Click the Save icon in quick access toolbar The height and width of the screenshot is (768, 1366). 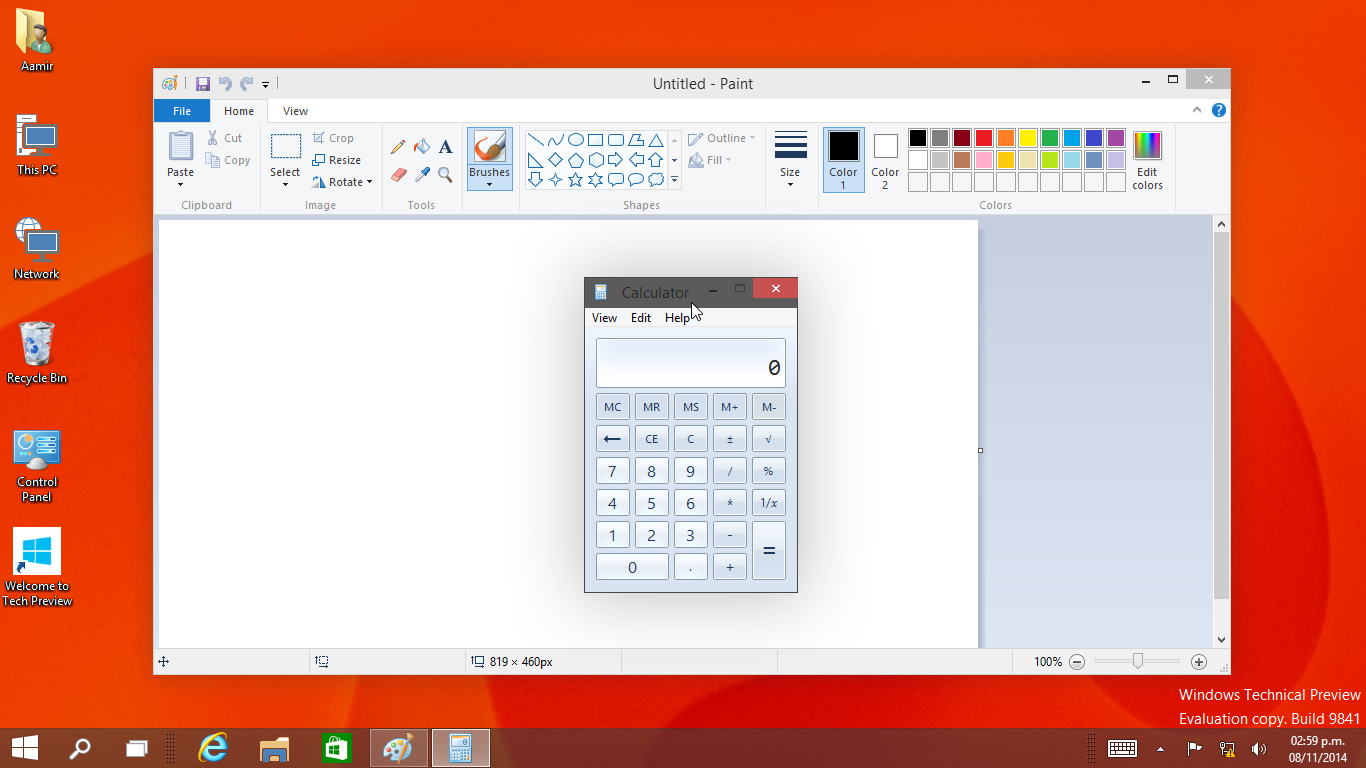tap(203, 84)
